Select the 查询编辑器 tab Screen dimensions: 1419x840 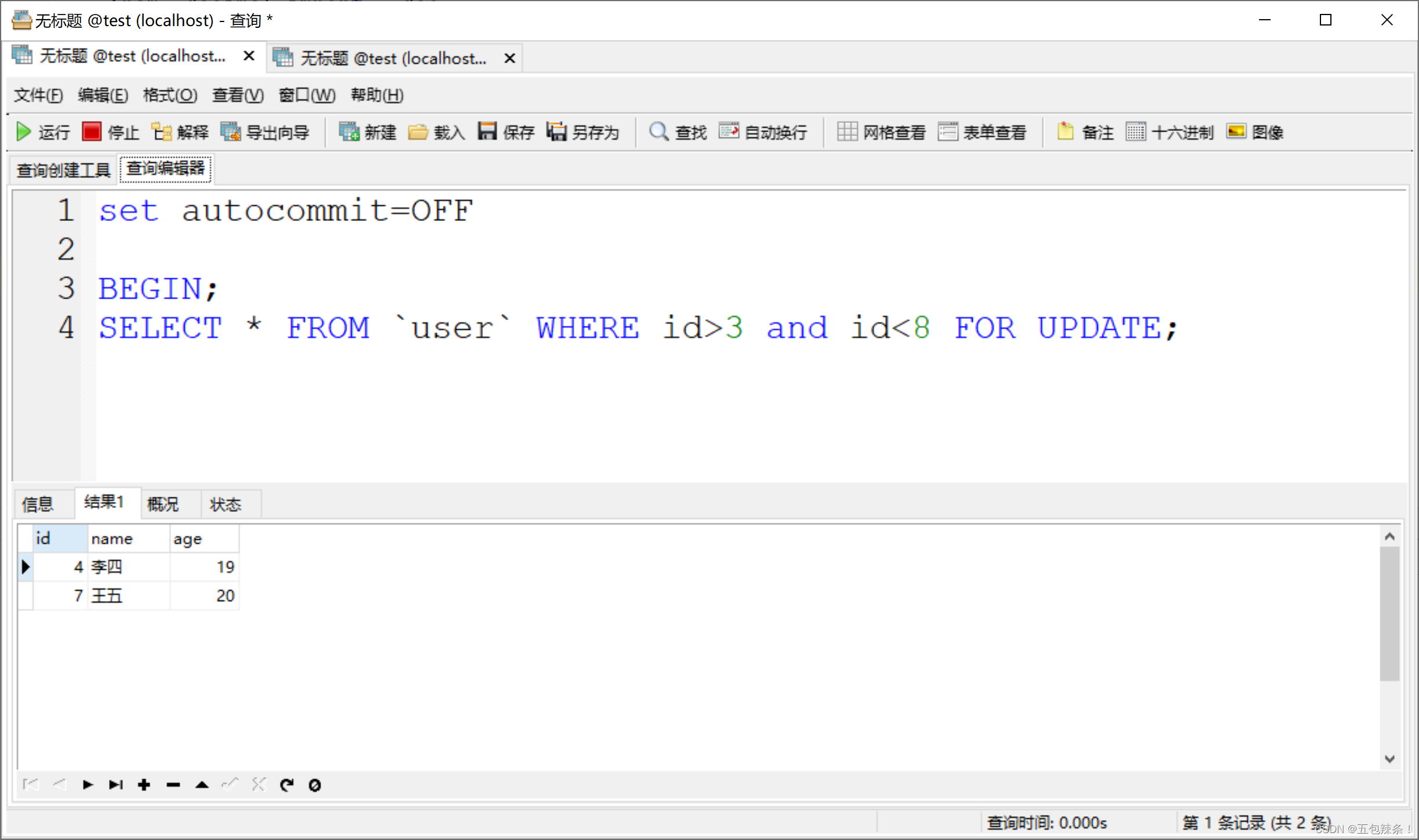click(x=165, y=169)
